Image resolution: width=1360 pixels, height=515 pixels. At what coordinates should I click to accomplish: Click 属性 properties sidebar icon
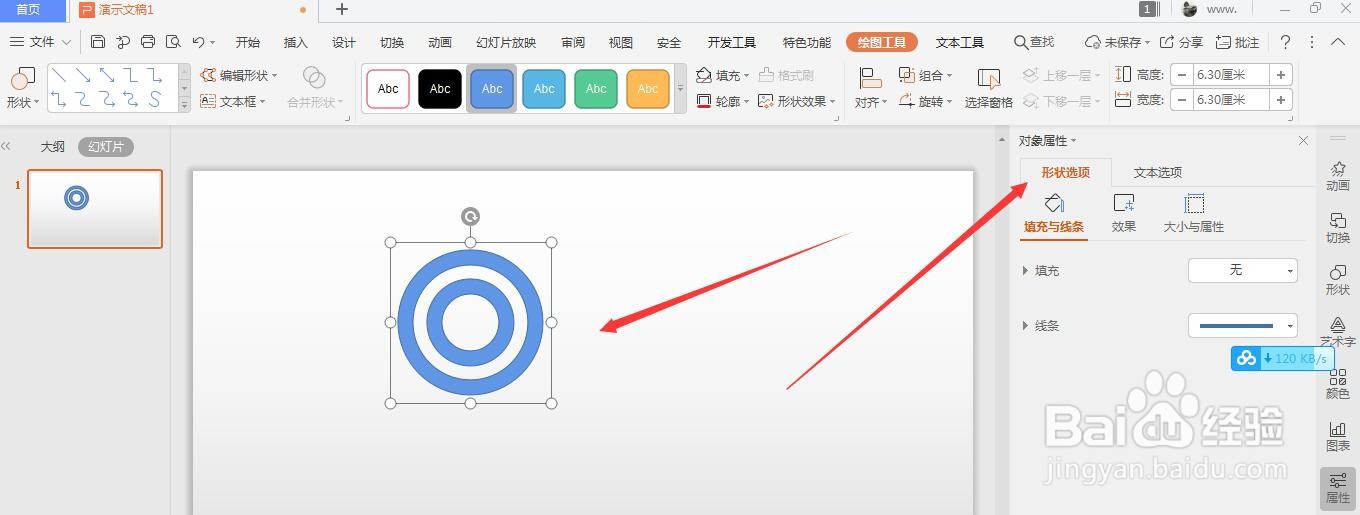1338,488
